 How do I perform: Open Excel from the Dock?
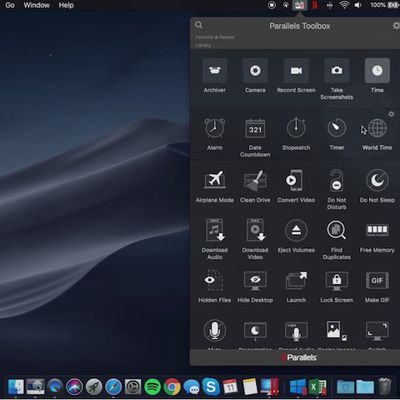(x=317, y=387)
